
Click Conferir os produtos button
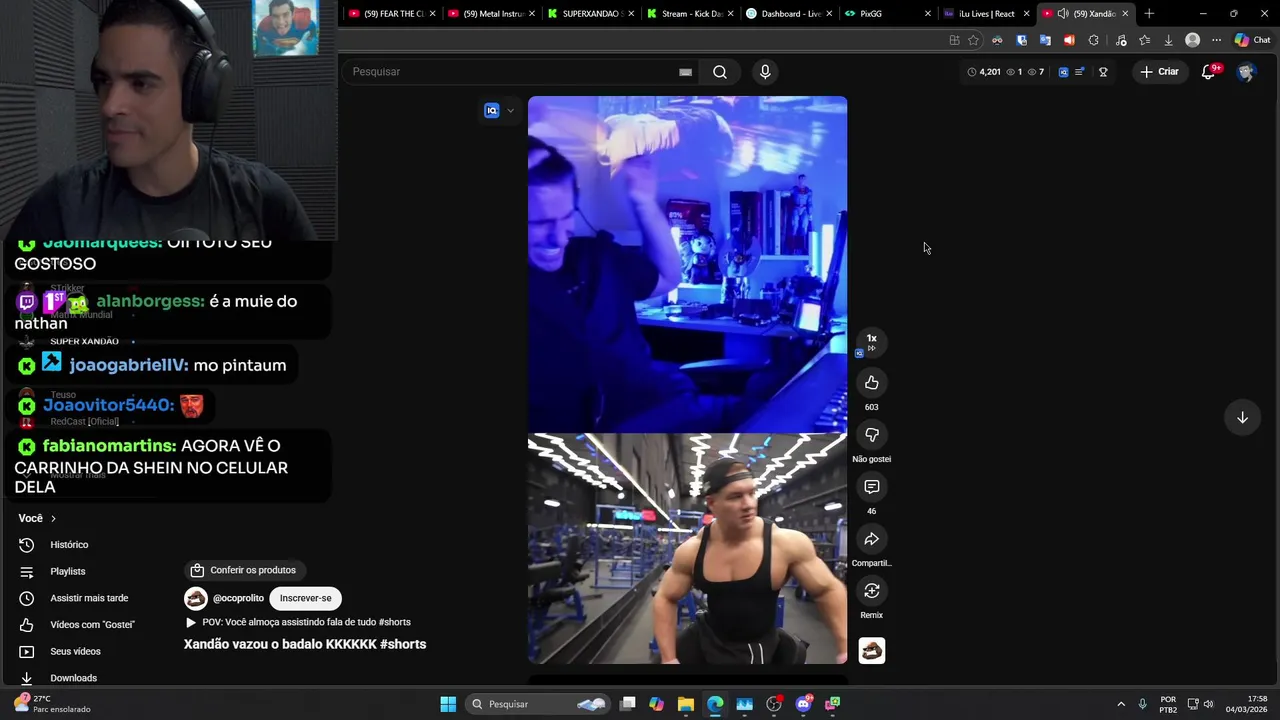(x=246, y=570)
